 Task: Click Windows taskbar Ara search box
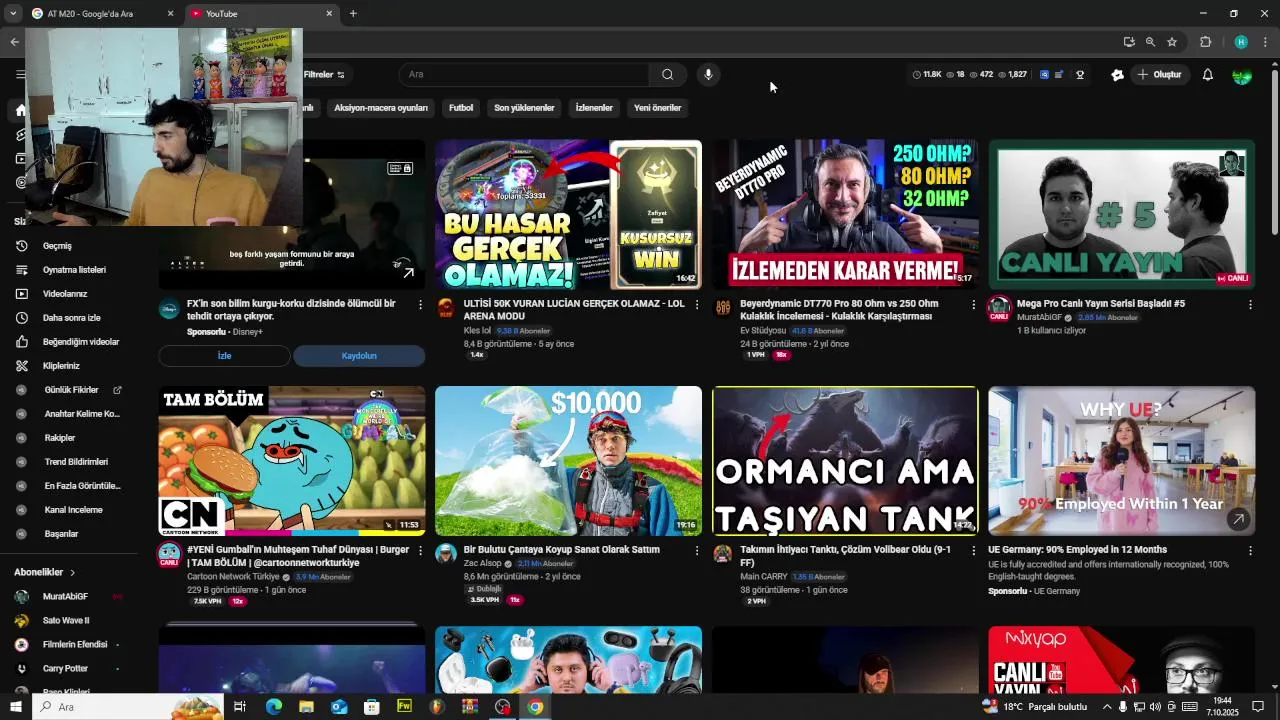tap(127, 707)
